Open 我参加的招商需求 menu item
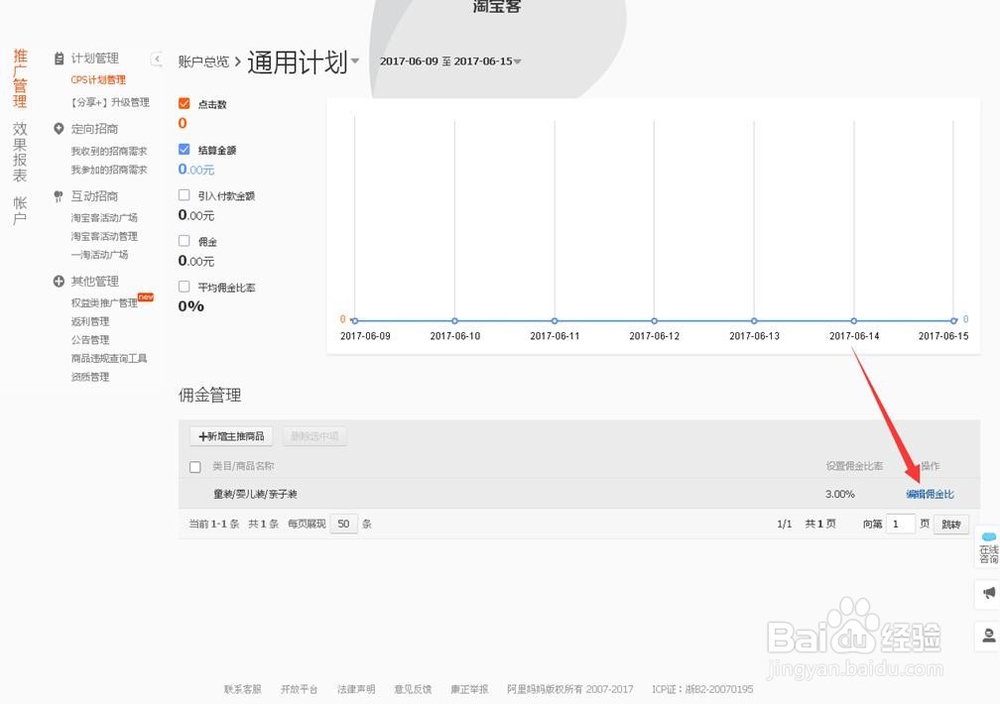1000x704 pixels. click(109, 170)
